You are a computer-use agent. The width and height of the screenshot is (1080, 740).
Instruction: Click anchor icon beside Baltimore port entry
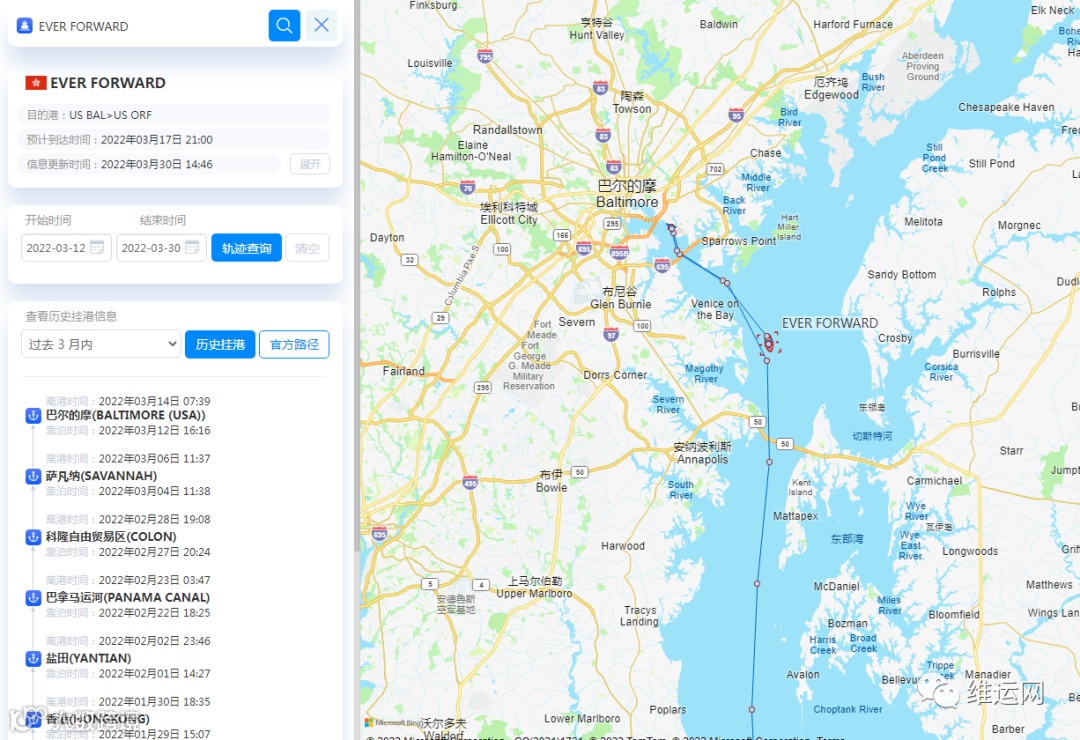pyautogui.click(x=33, y=415)
